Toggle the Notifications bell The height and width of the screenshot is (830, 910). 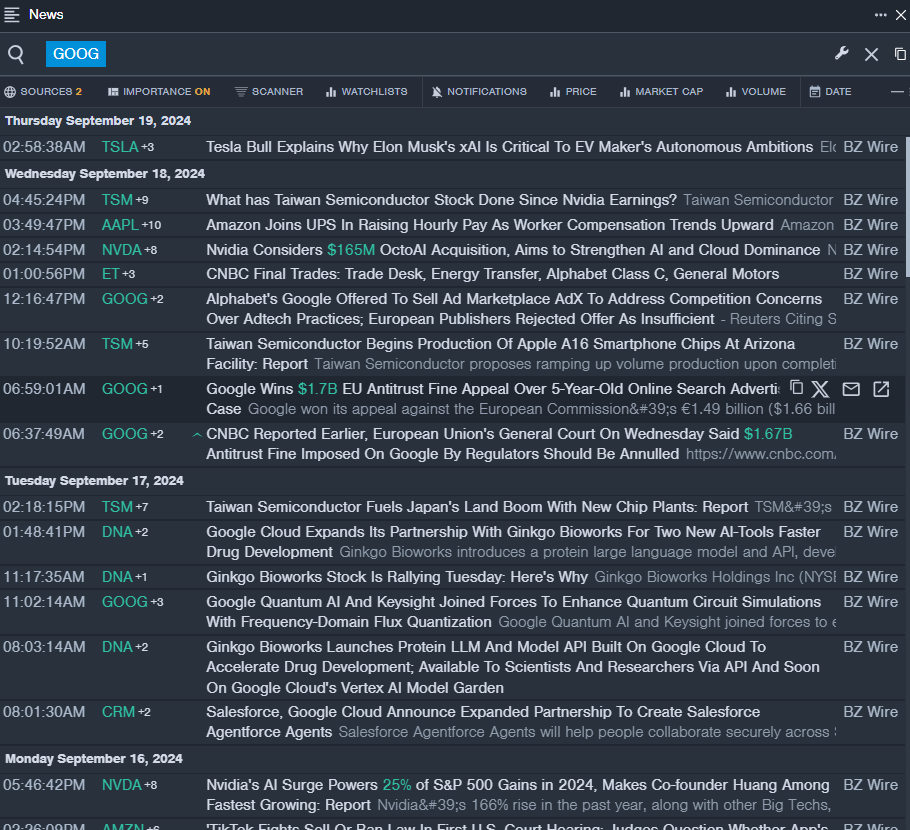click(479, 92)
